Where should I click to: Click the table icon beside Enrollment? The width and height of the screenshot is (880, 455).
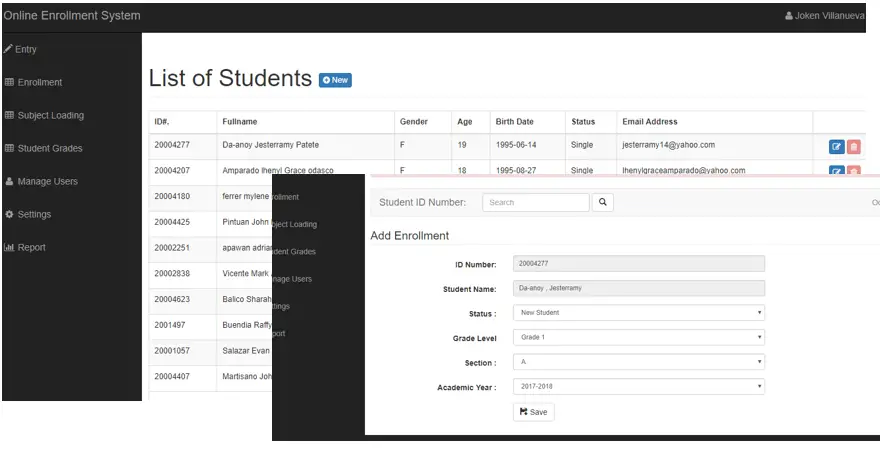pyautogui.click(x=9, y=82)
